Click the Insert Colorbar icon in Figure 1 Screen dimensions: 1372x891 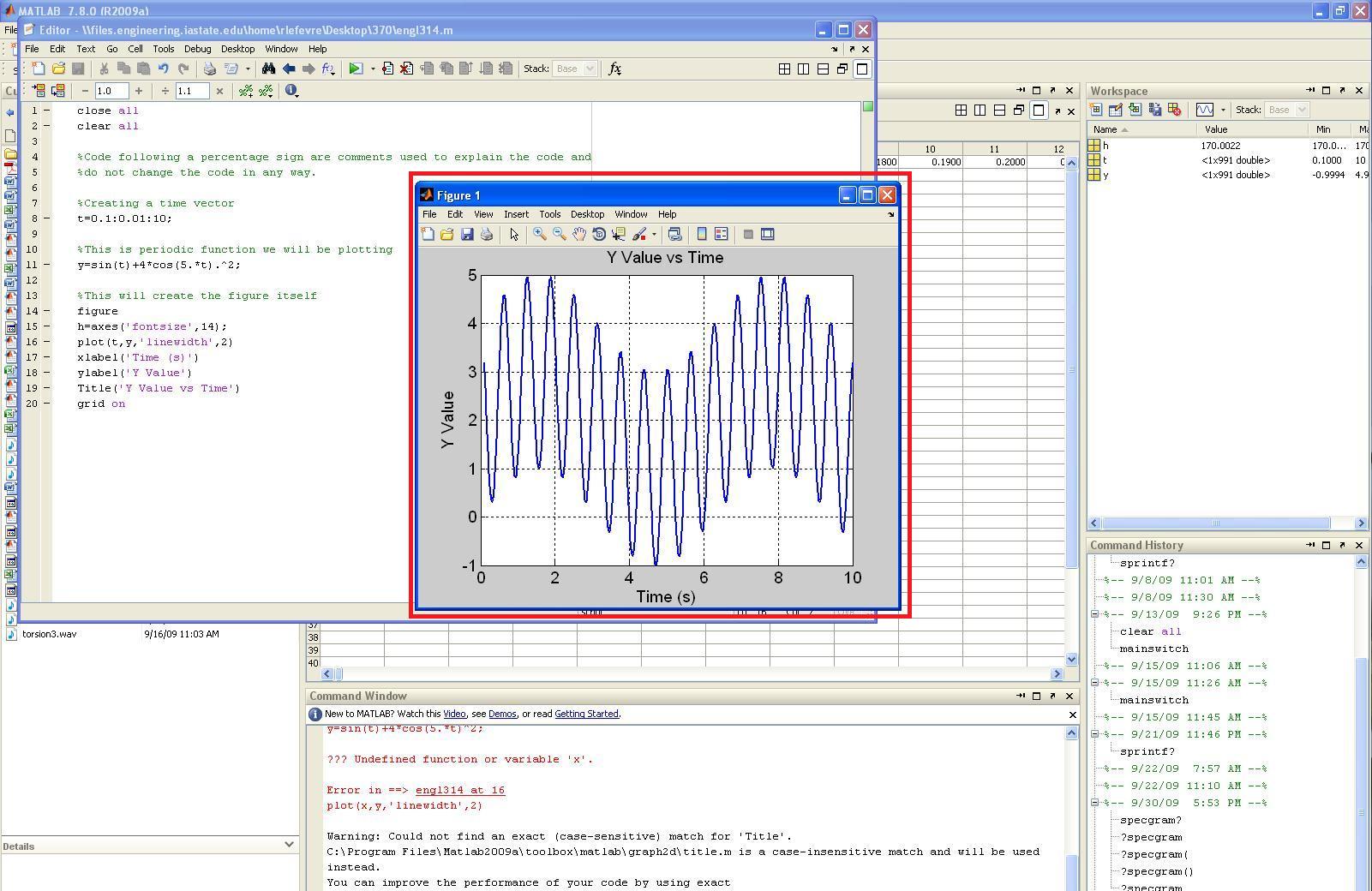702,234
